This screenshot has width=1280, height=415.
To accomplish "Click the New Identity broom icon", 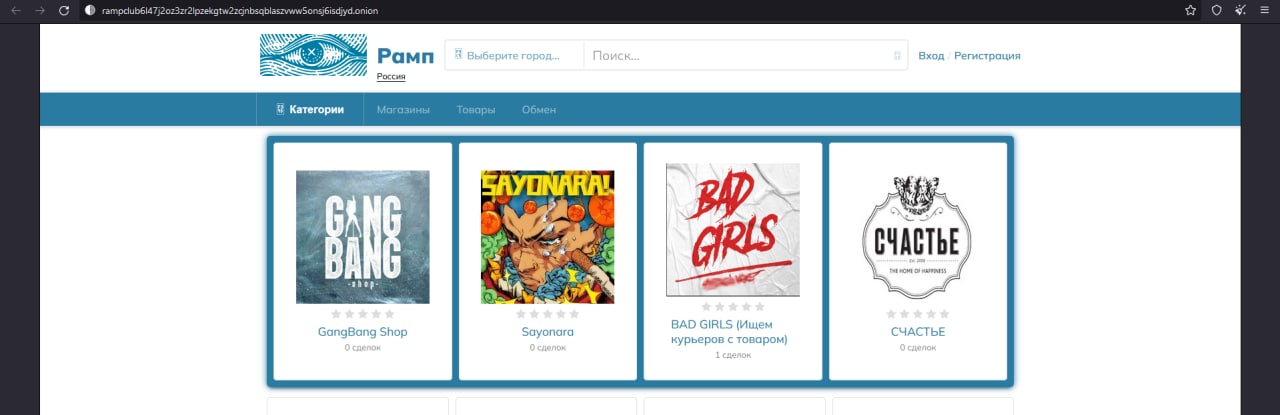I will 1241,10.
